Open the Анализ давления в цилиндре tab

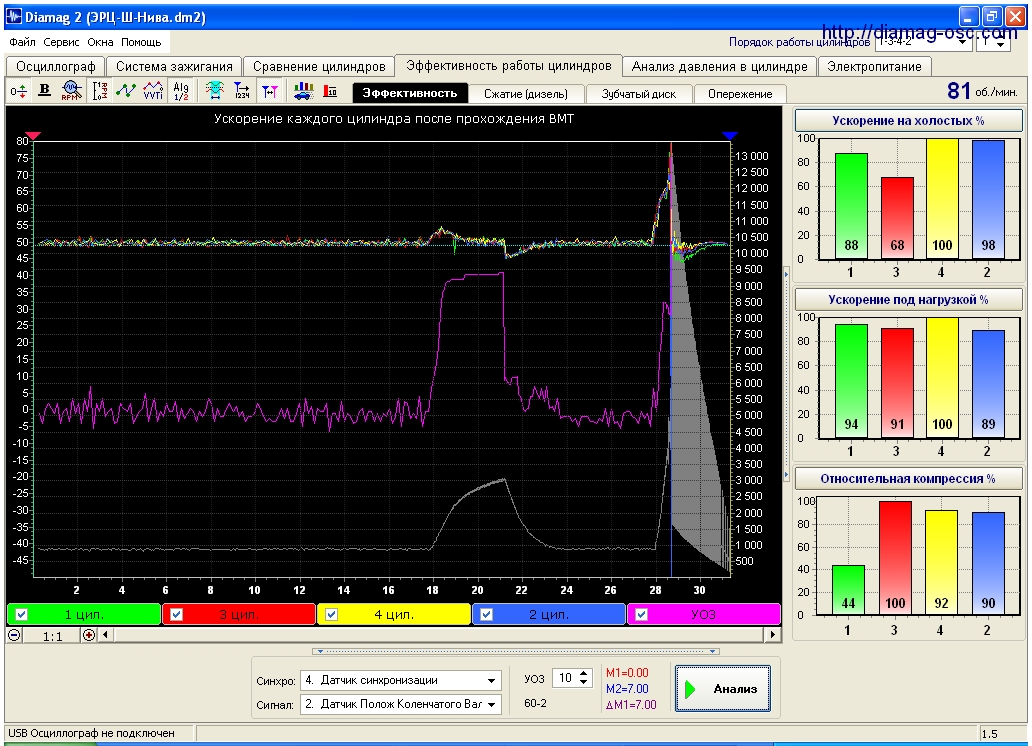(719, 67)
